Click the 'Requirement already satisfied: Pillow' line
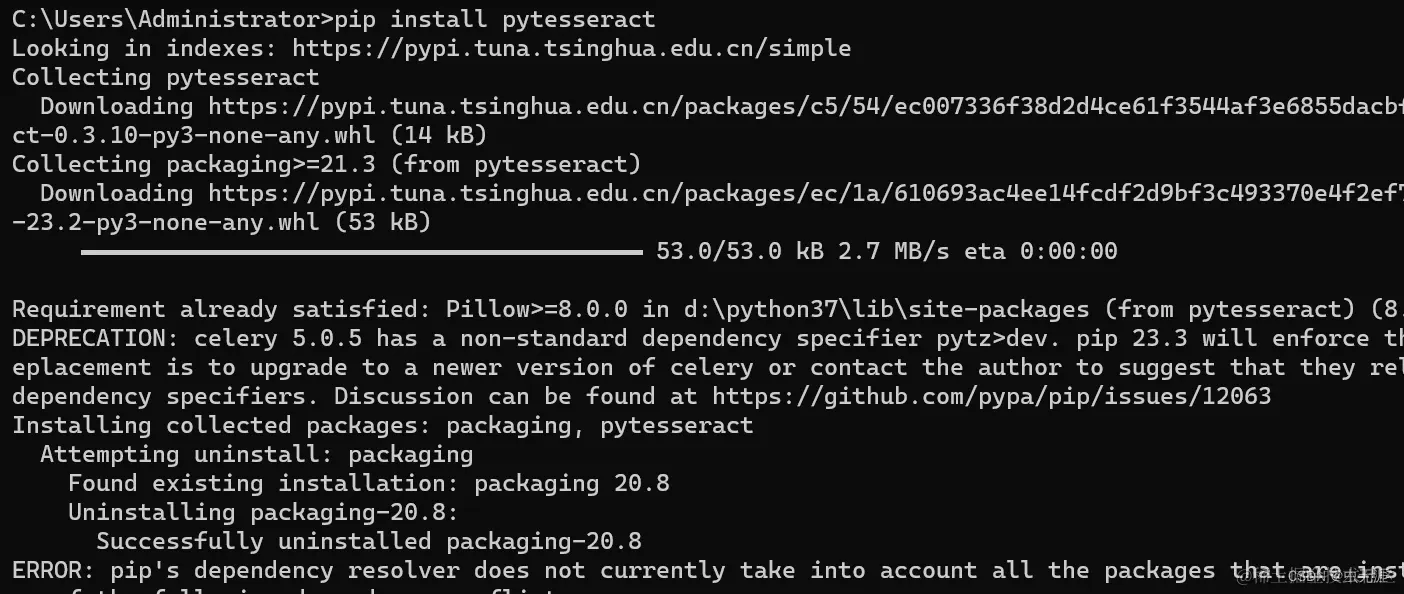1404x594 pixels. [708, 309]
